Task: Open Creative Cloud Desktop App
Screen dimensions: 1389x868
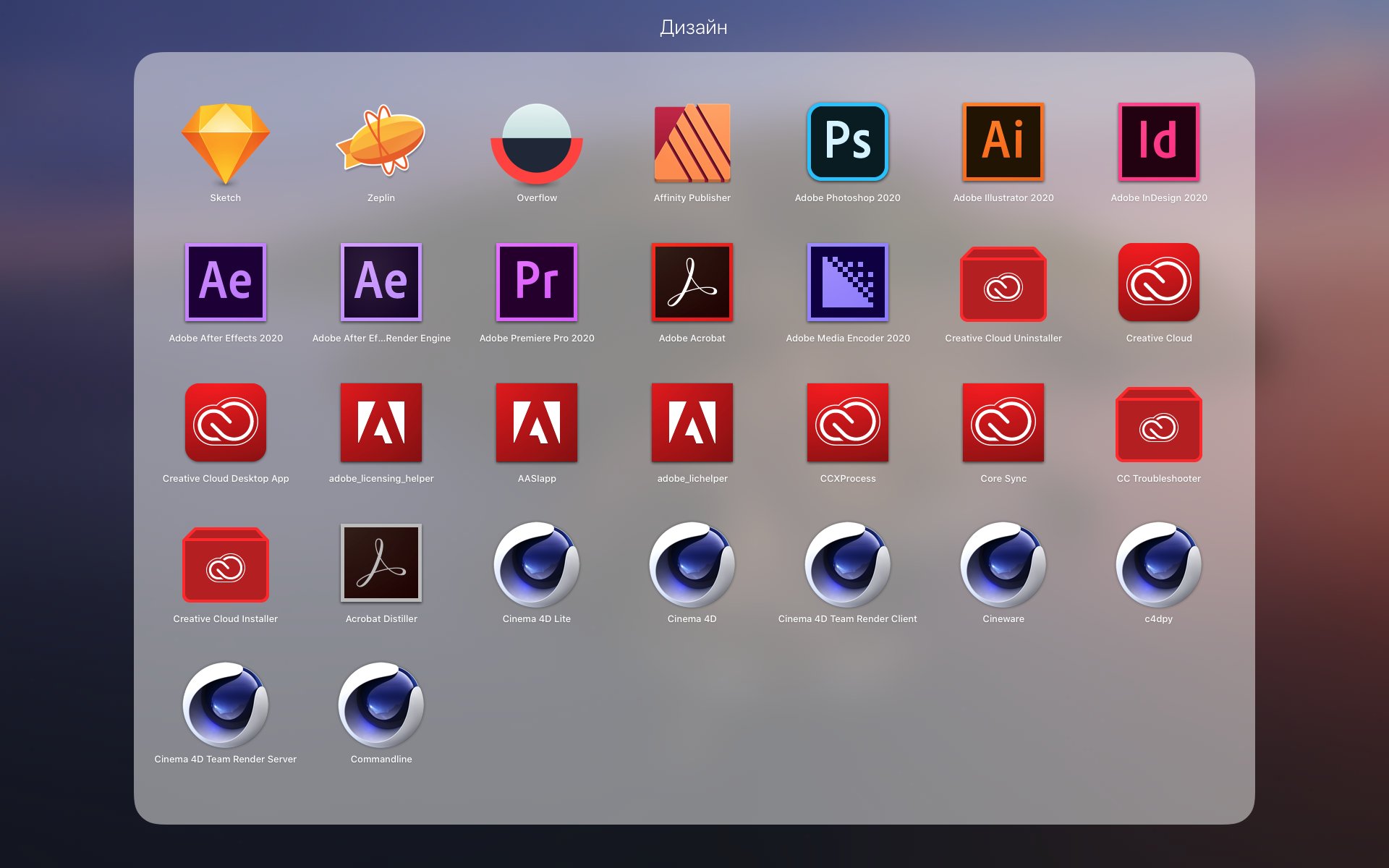Action: click(226, 422)
